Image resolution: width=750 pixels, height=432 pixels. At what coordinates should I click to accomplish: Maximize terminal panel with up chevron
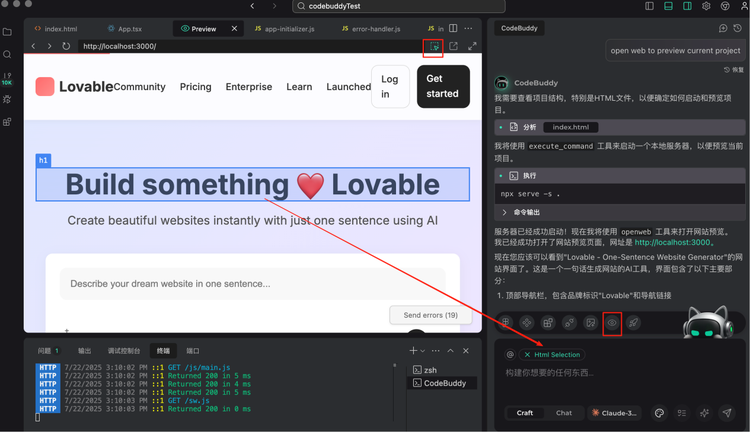(x=451, y=351)
